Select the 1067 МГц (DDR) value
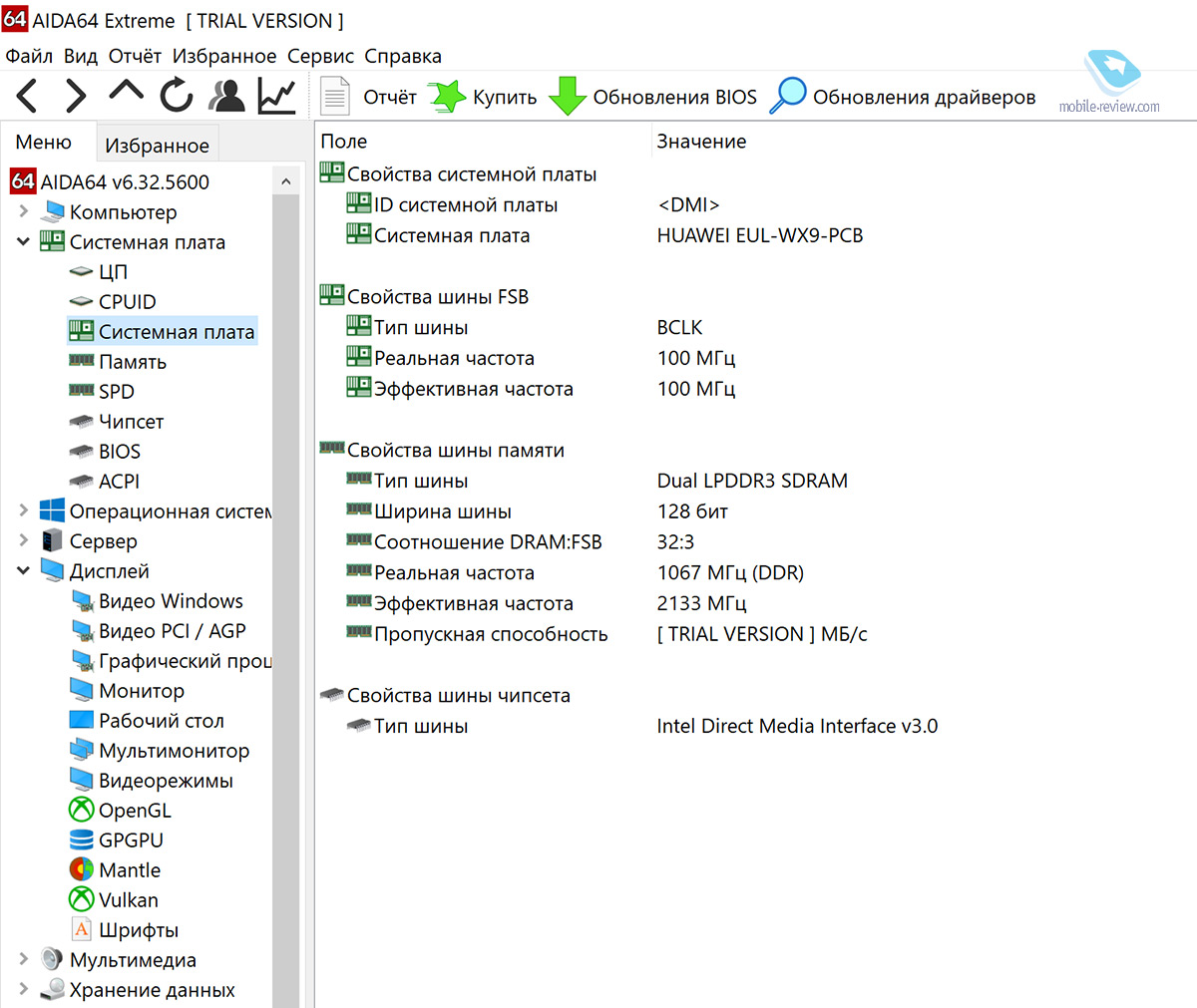The image size is (1197, 1008). (730, 572)
